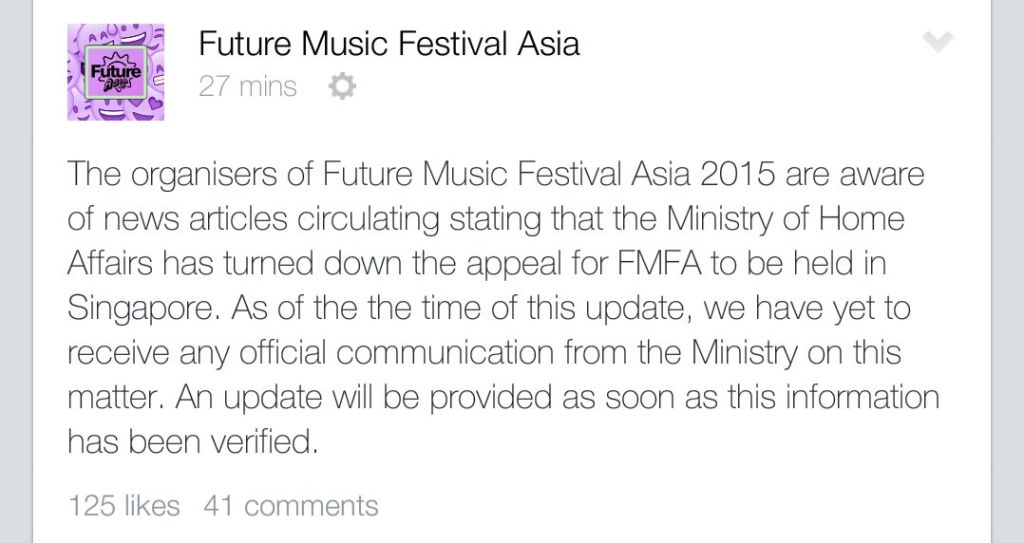Click the post text's first line
The width and height of the screenshot is (1024, 543).
click(x=495, y=175)
